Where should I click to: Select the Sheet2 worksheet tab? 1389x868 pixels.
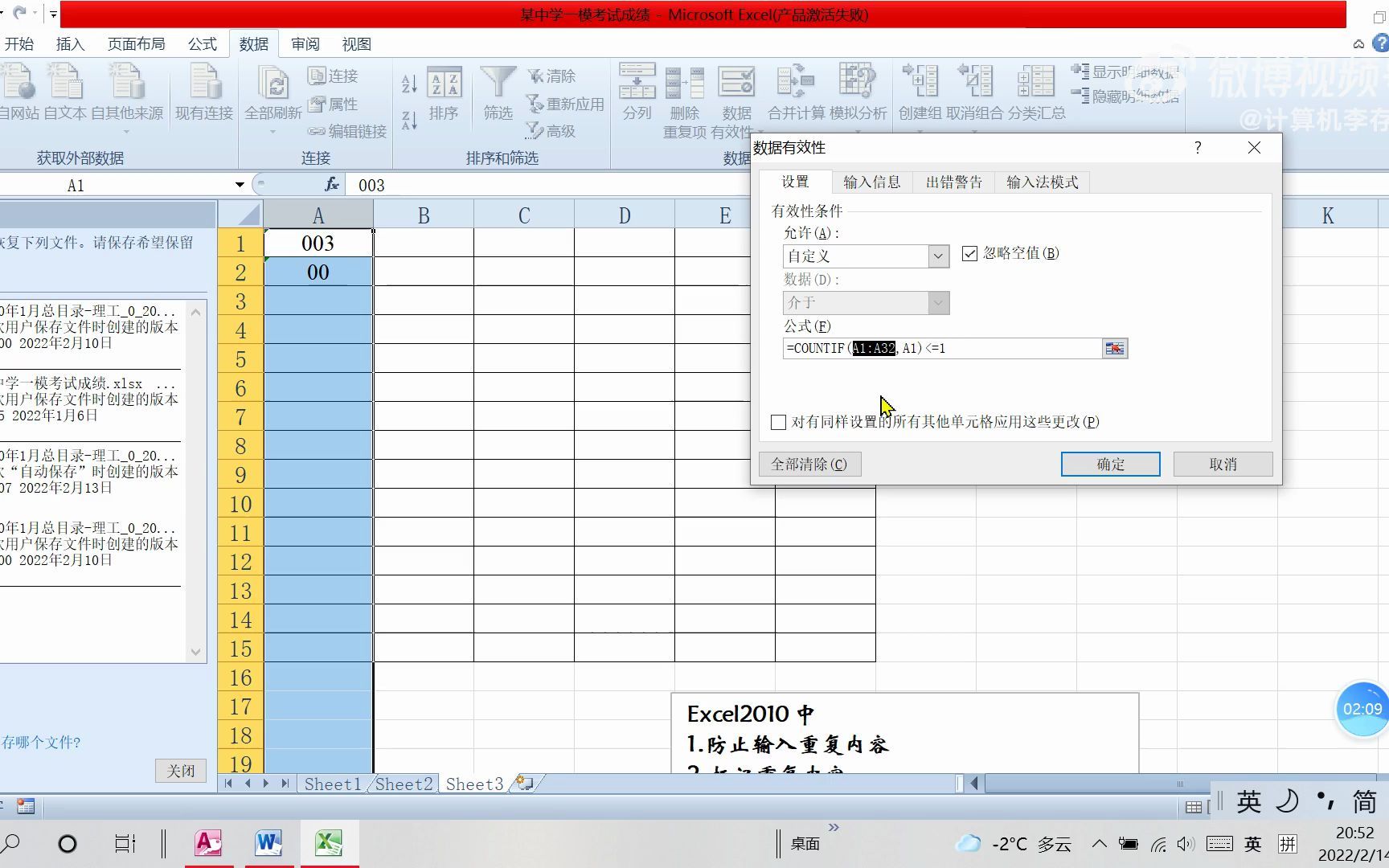click(x=404, y=784)
